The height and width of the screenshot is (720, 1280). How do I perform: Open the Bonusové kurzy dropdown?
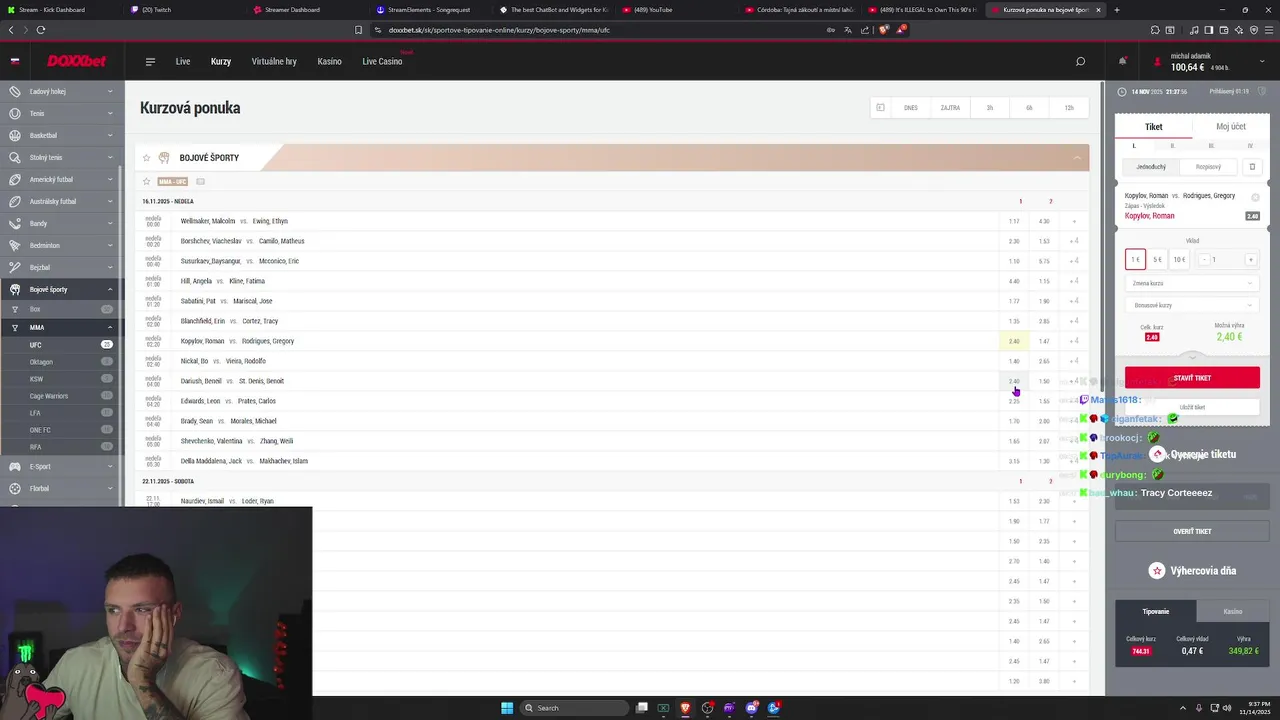1192,305
